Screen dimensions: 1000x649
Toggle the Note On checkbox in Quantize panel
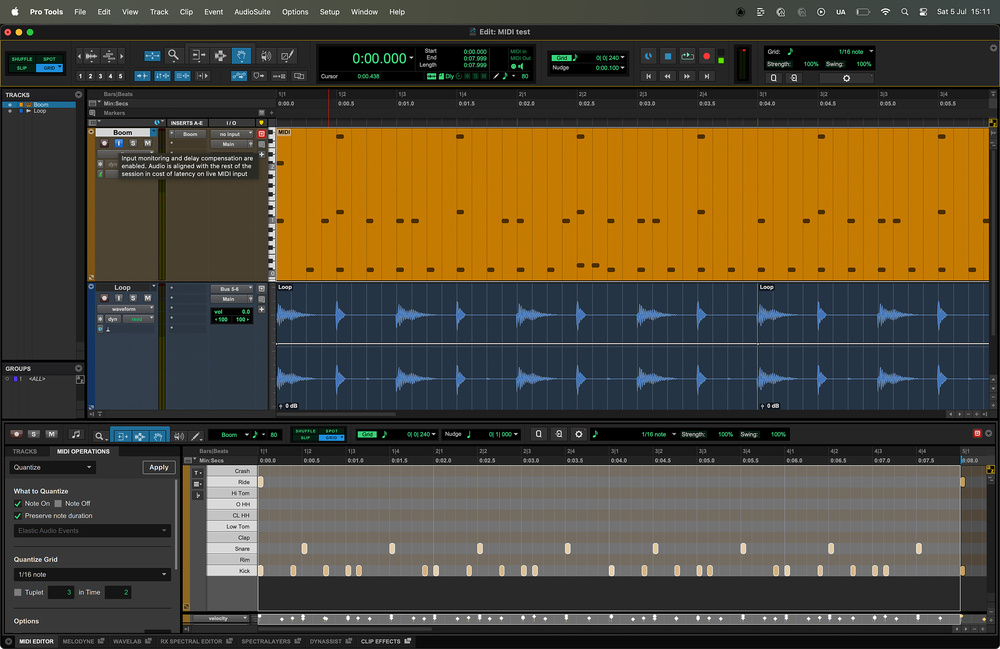click(x=18, y=504)
